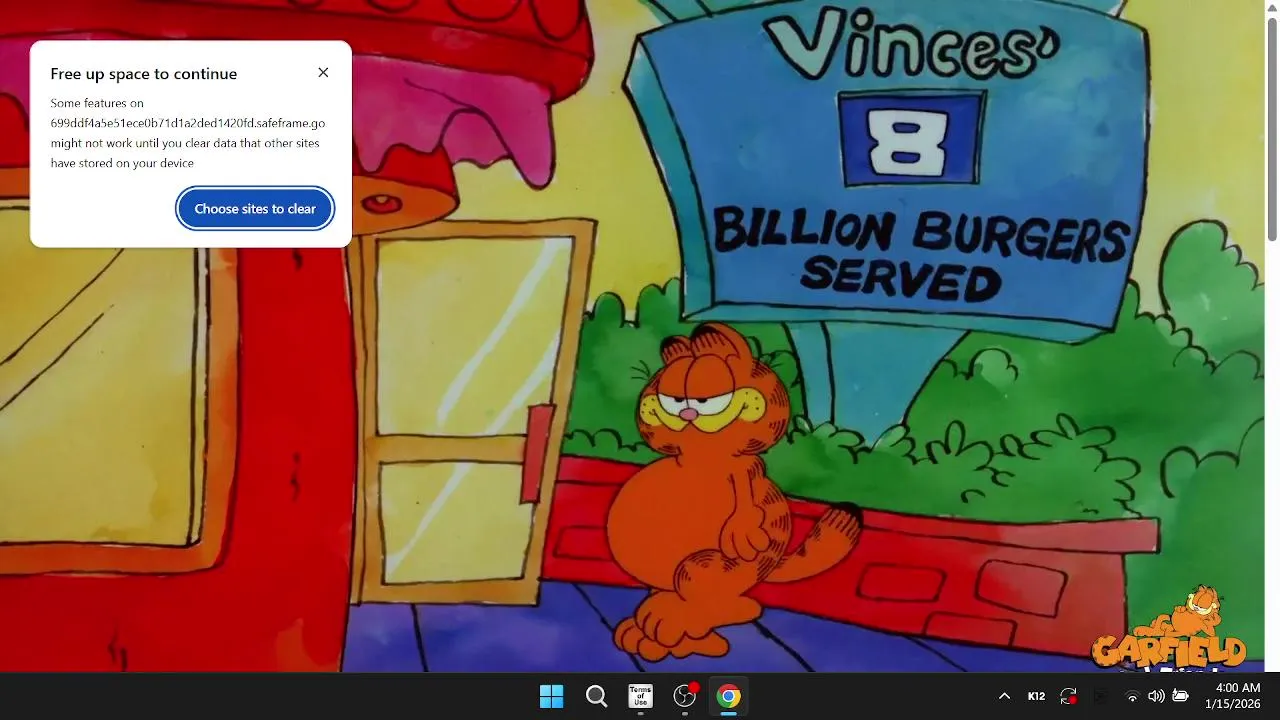This screenshot has height=720, width=1280.
Task: Open the Terms of Use taskbar app
Action: point(640,696)
